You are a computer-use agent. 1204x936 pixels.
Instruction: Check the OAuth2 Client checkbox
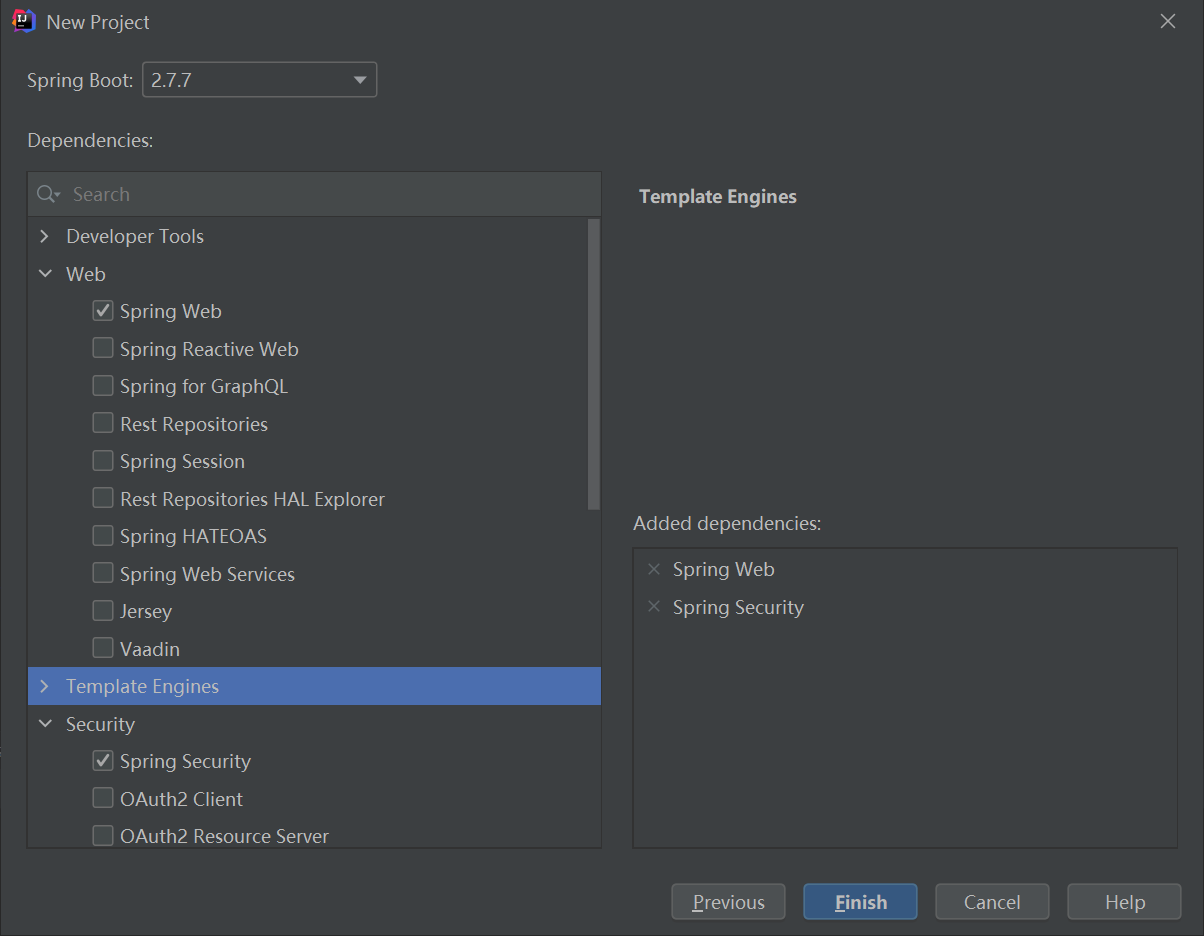[103, 799]
